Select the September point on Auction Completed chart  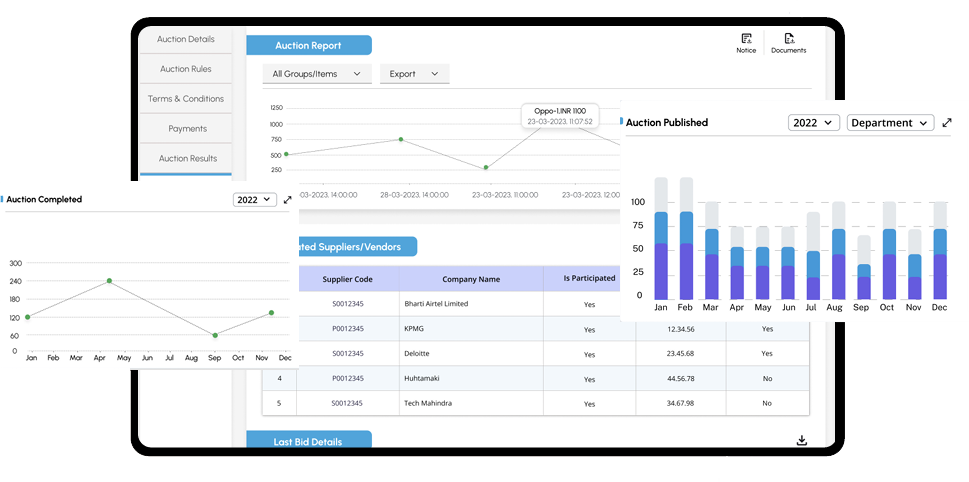click(x=215, y=335)
